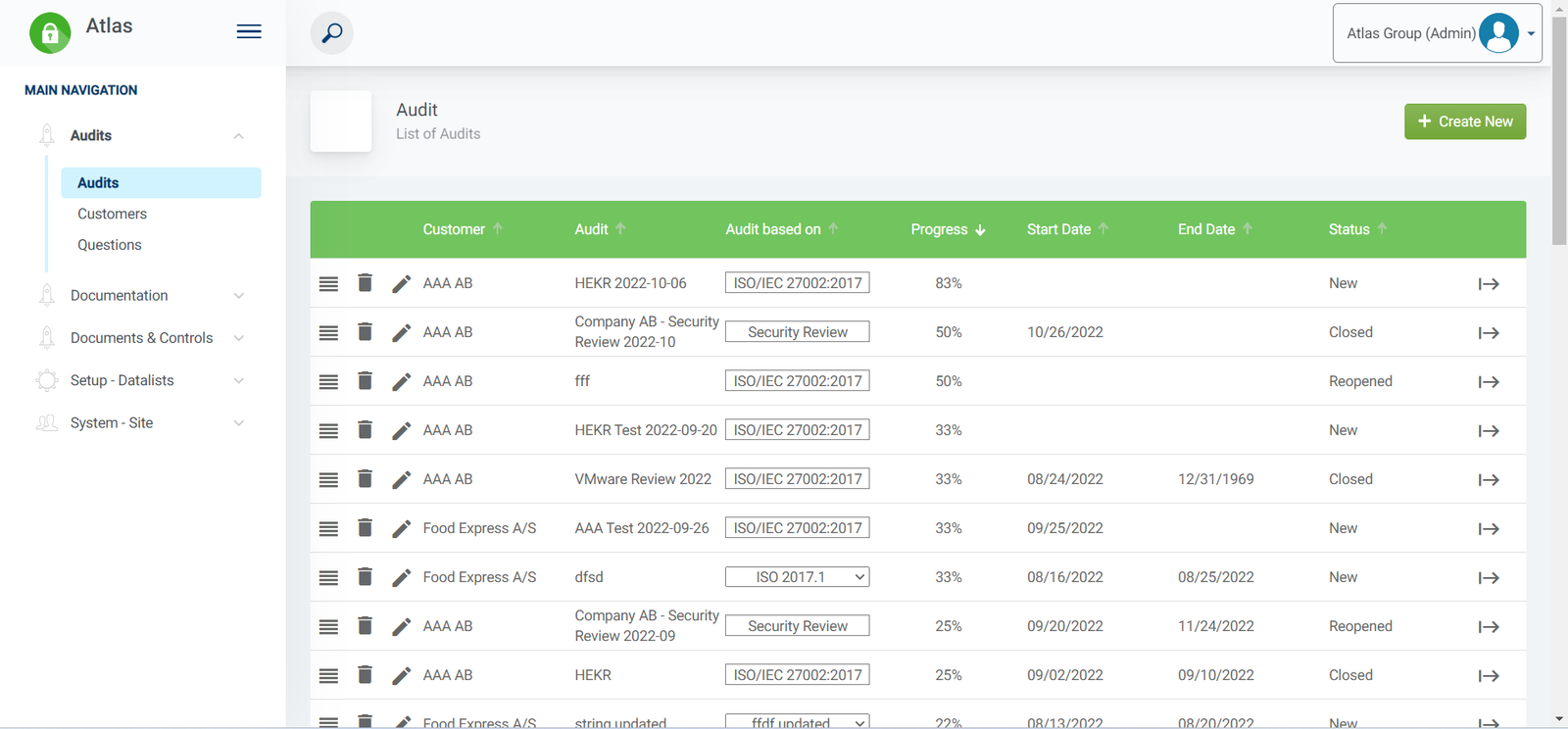Sort by Audit based on column
This screenshot has width=1568, height=729.
pyautogui.click(x=782, y=229)
